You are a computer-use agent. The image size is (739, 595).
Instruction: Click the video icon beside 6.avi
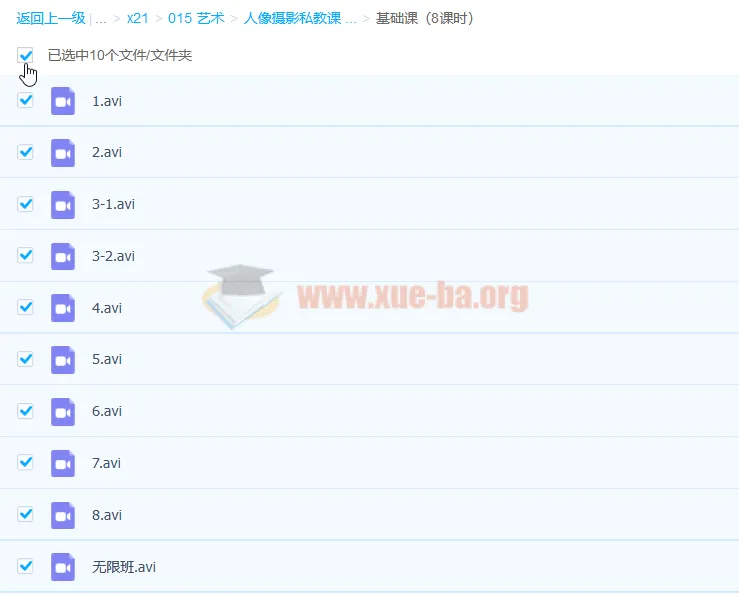click(63, 412)
